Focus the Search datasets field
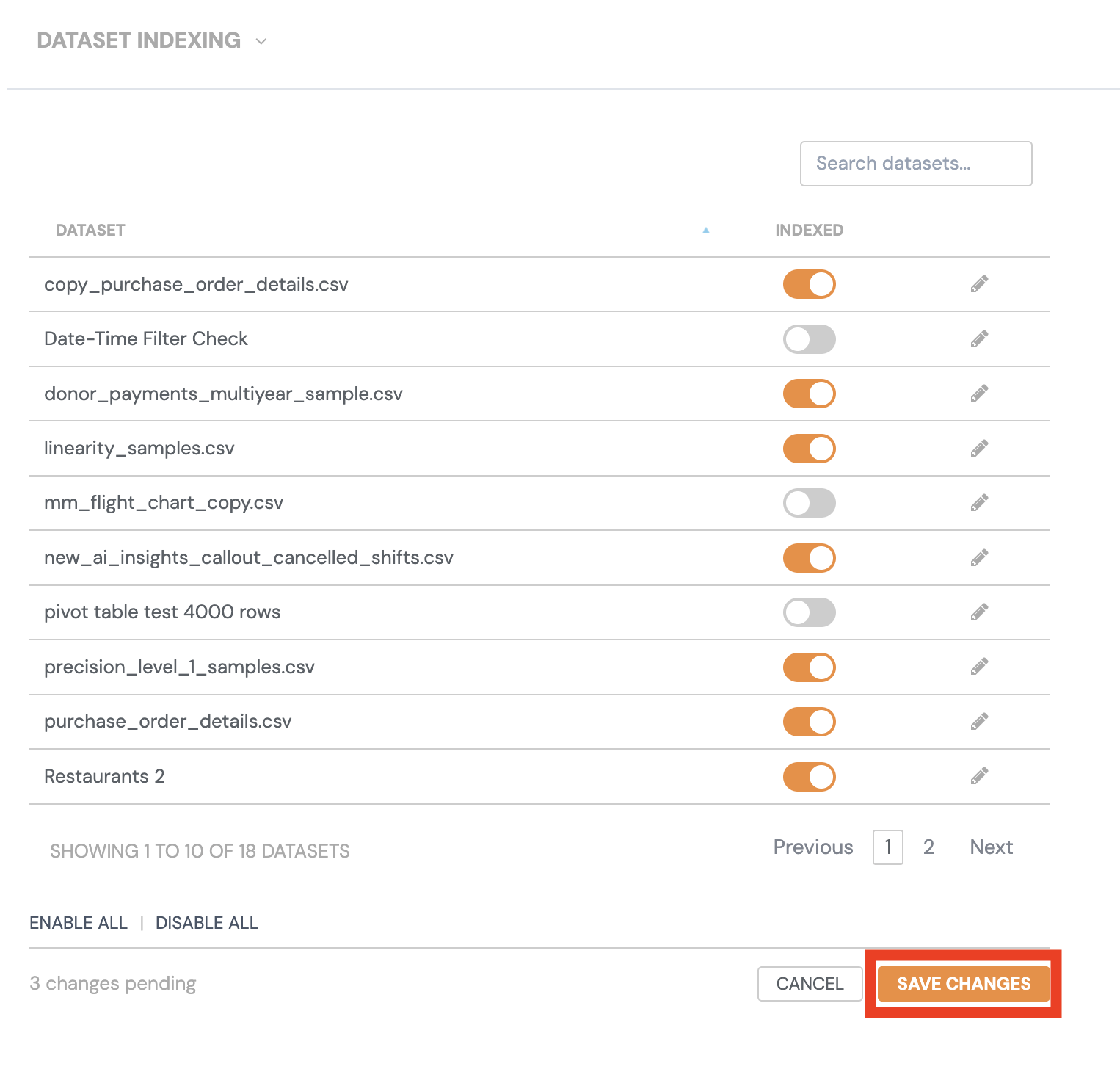The height and width of the screenshot is (1072, 1120). click(x=915, y=164)
